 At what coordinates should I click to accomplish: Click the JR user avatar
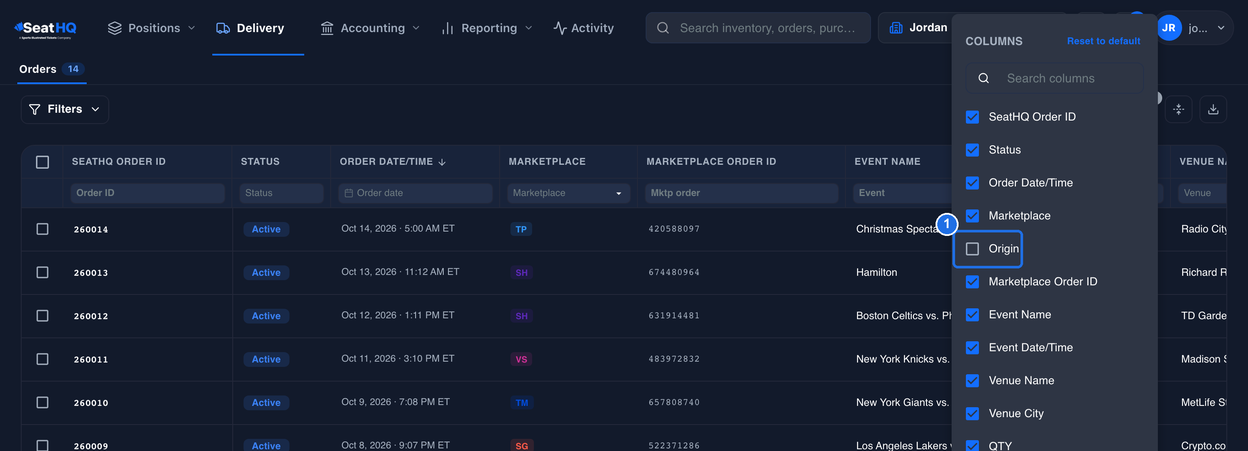(1169, 28)
